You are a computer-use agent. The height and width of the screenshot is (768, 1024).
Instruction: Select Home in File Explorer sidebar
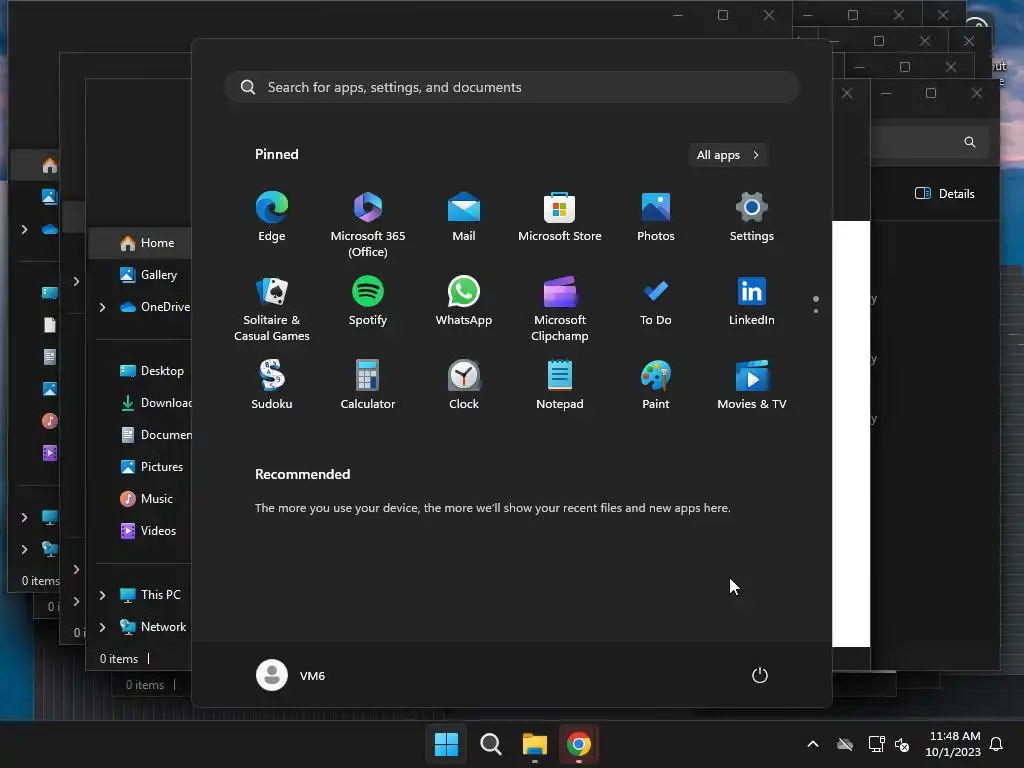tap(140, 243)
